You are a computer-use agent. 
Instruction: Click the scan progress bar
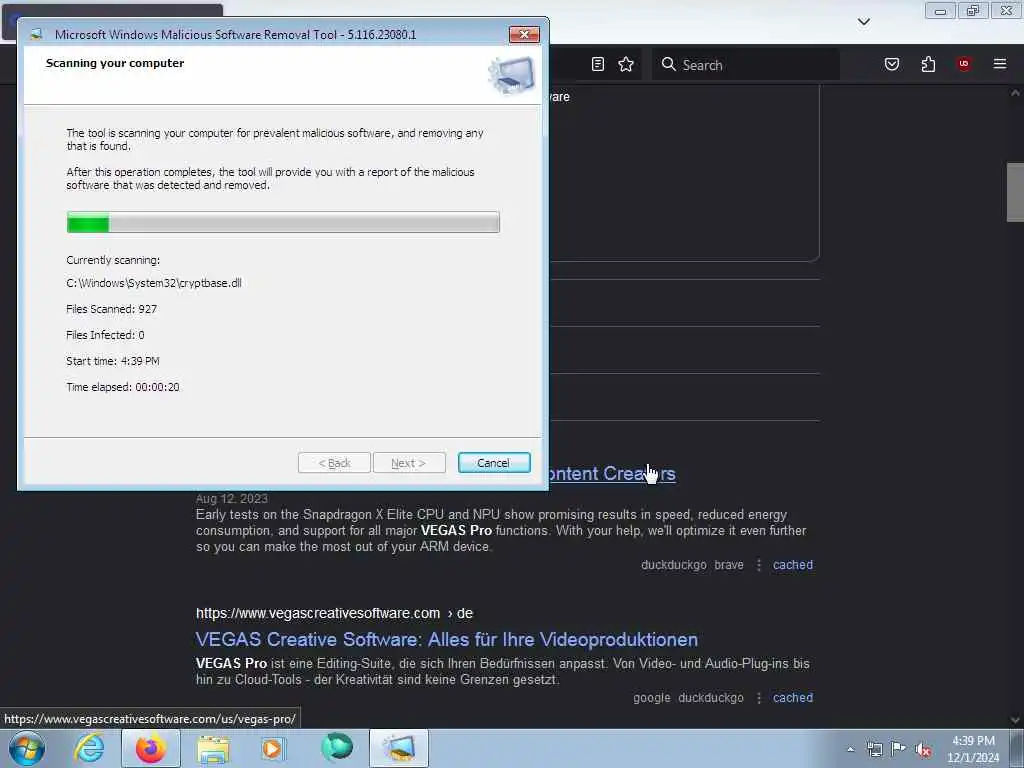(x=283, y=222)
